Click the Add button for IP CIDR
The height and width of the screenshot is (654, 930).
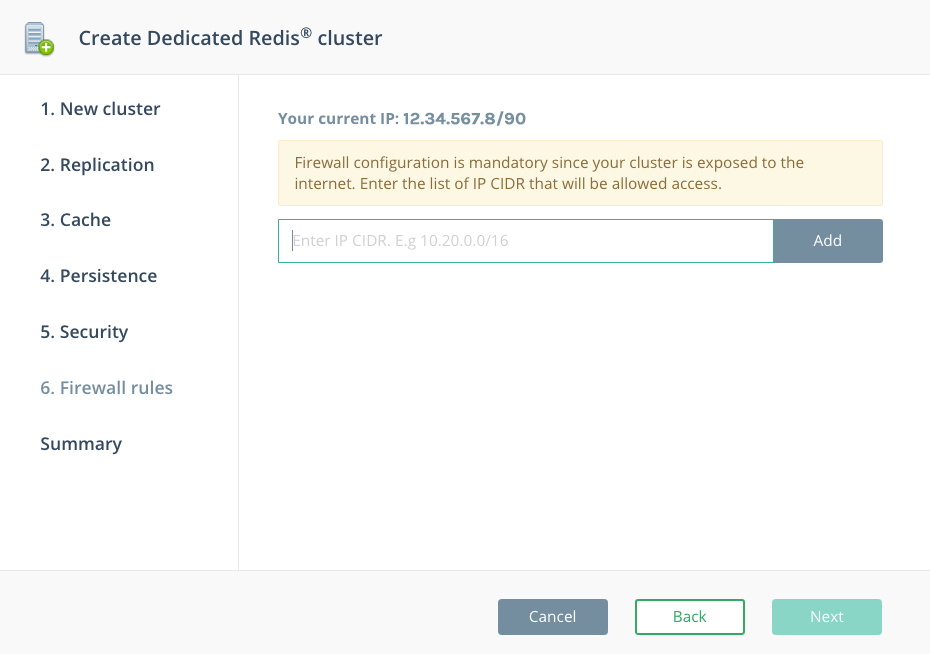point(828,241)
